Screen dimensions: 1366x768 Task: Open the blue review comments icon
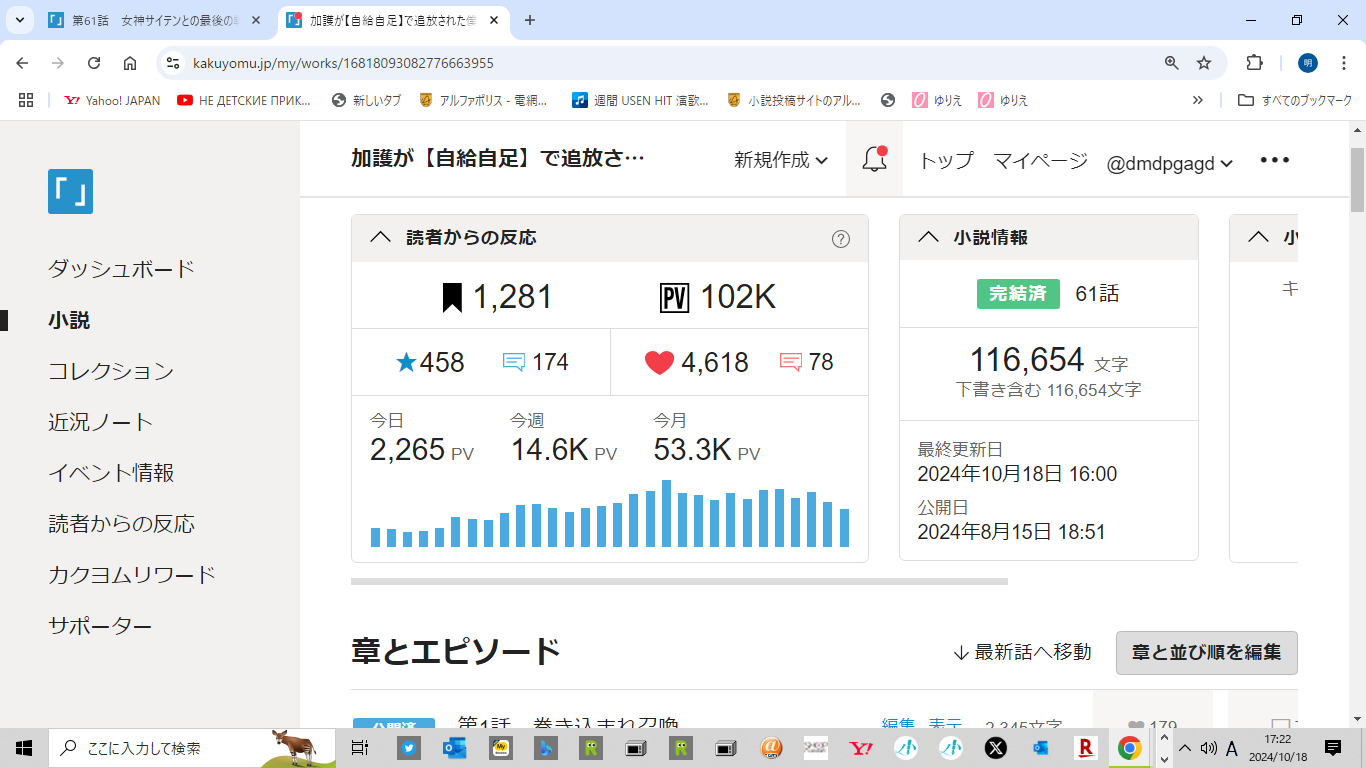point(514,362)
